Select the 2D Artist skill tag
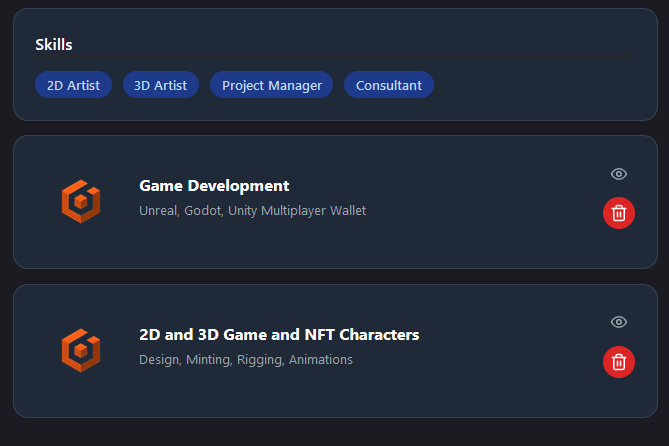The width and height of the screenshot is (669, 446). [73, 85]
